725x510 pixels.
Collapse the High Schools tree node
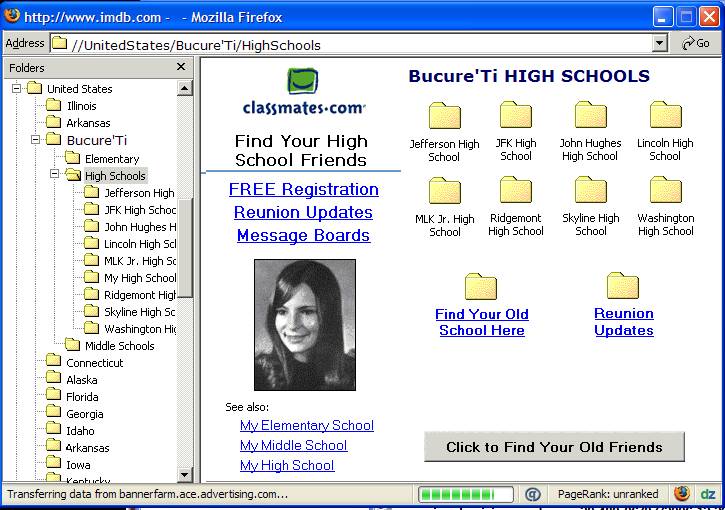tap(55, 174)
